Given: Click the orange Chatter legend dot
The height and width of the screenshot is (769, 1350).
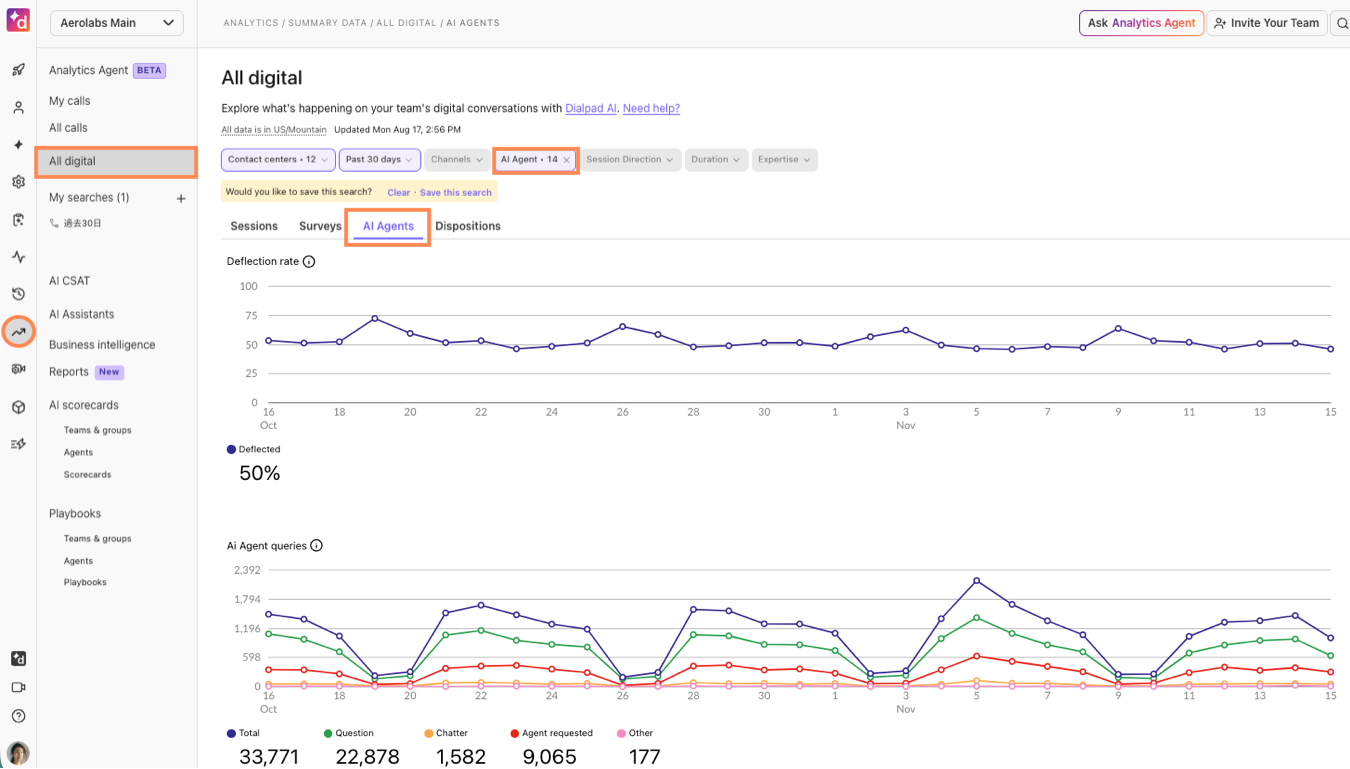Looking at the screenshot, I should [x=428, y=734].
